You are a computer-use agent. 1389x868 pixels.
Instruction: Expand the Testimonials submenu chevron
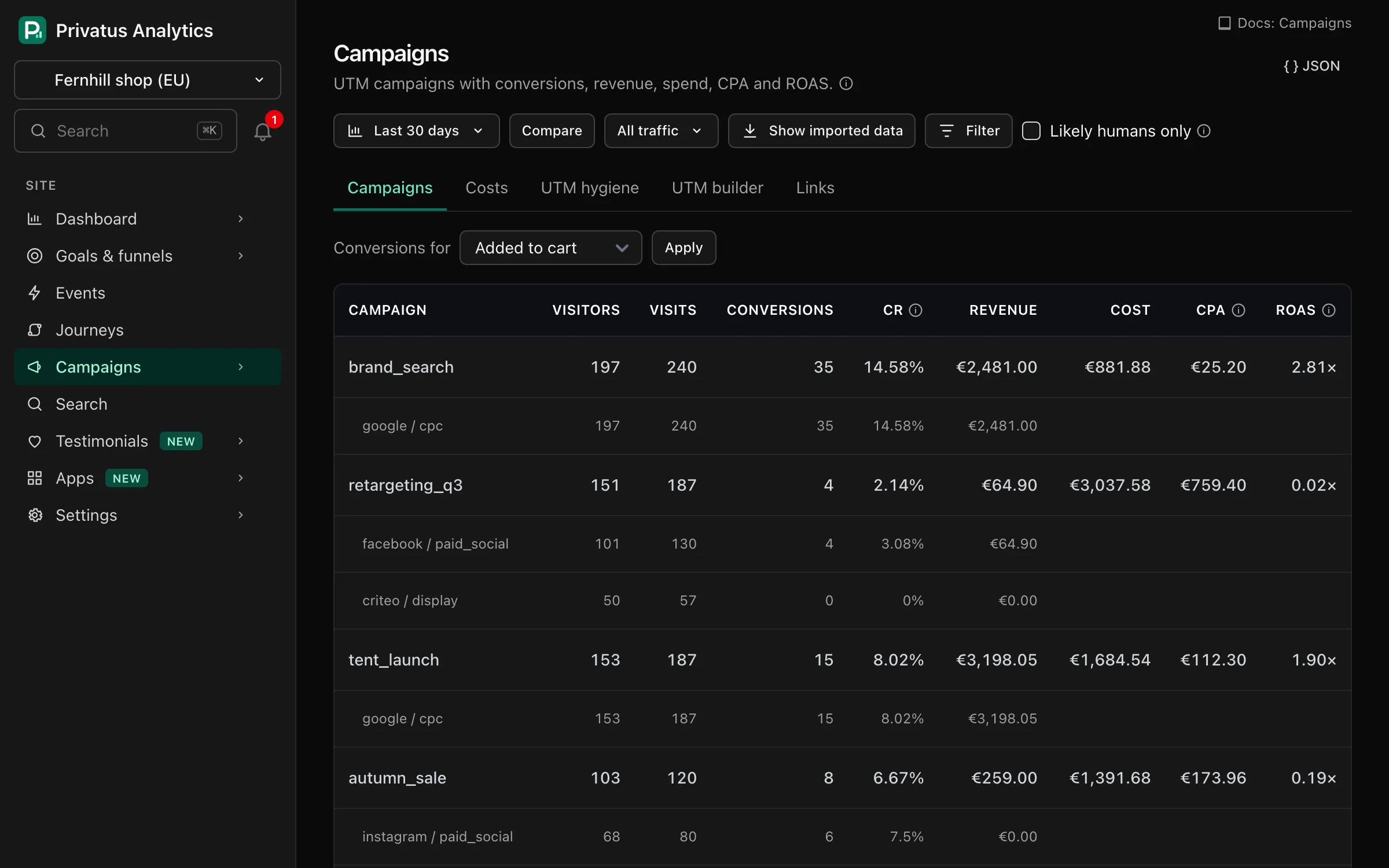click(x=241, y=441)
